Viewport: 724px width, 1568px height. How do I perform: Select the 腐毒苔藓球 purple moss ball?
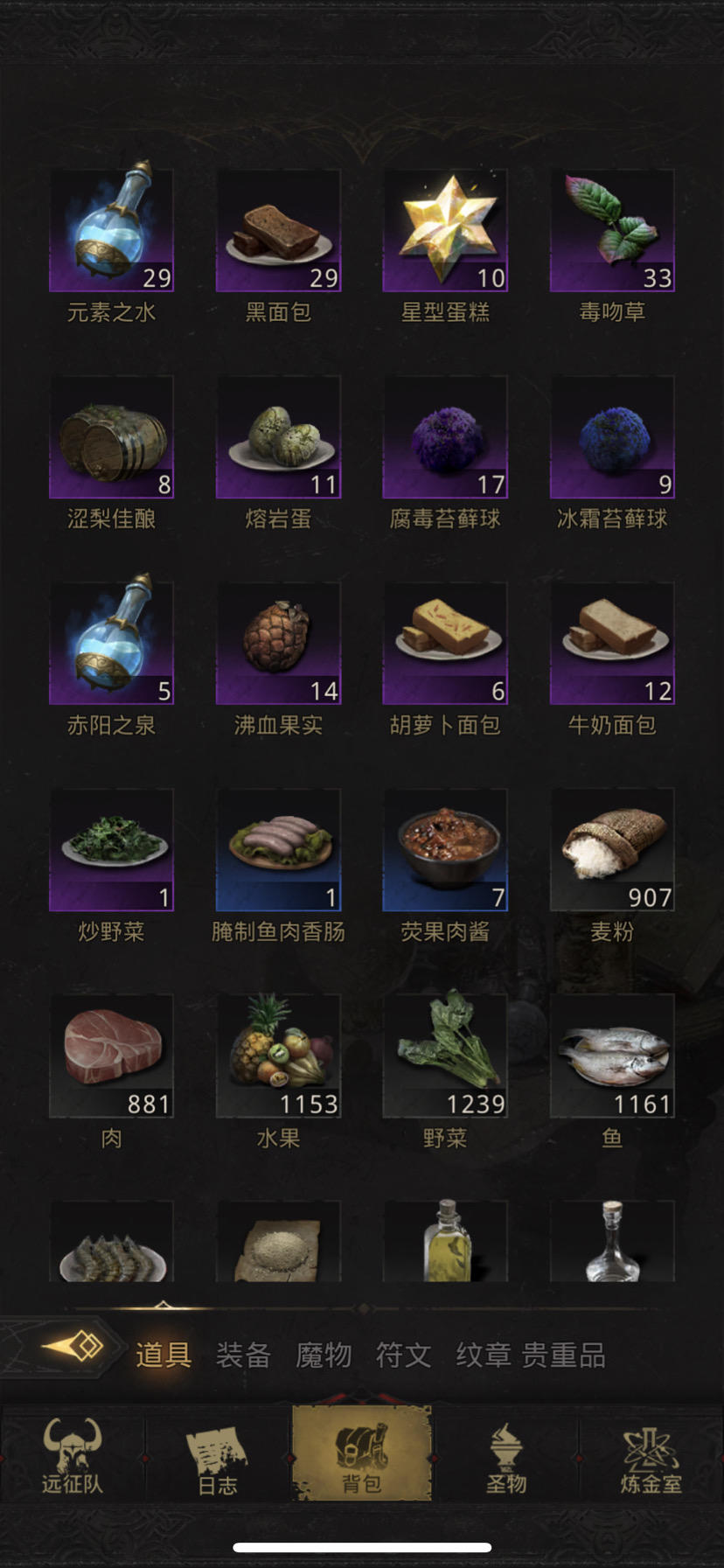[x=445, y=437]
